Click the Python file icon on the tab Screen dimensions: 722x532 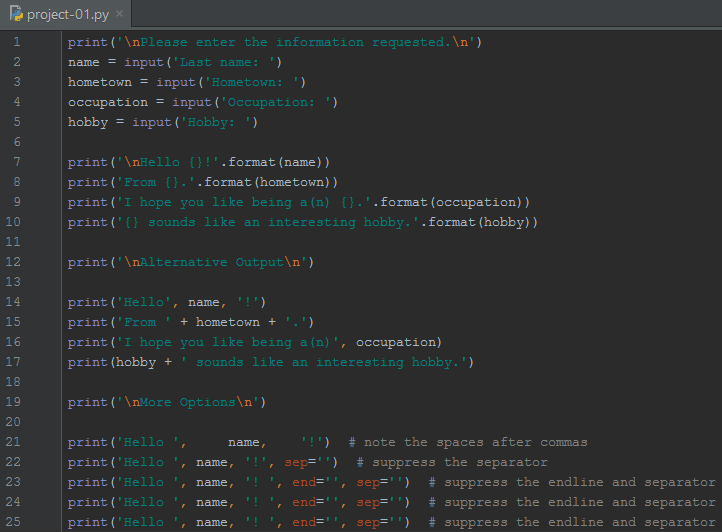coord(15,14)
